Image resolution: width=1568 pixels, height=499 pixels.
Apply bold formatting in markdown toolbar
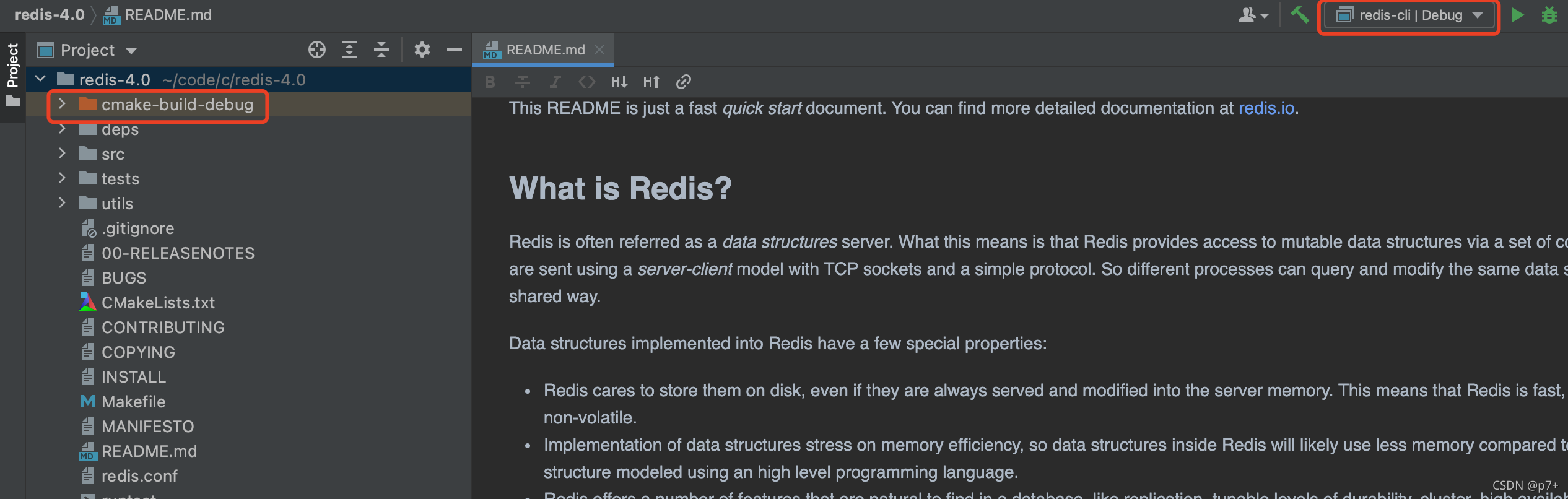click(x=490, y=82)
